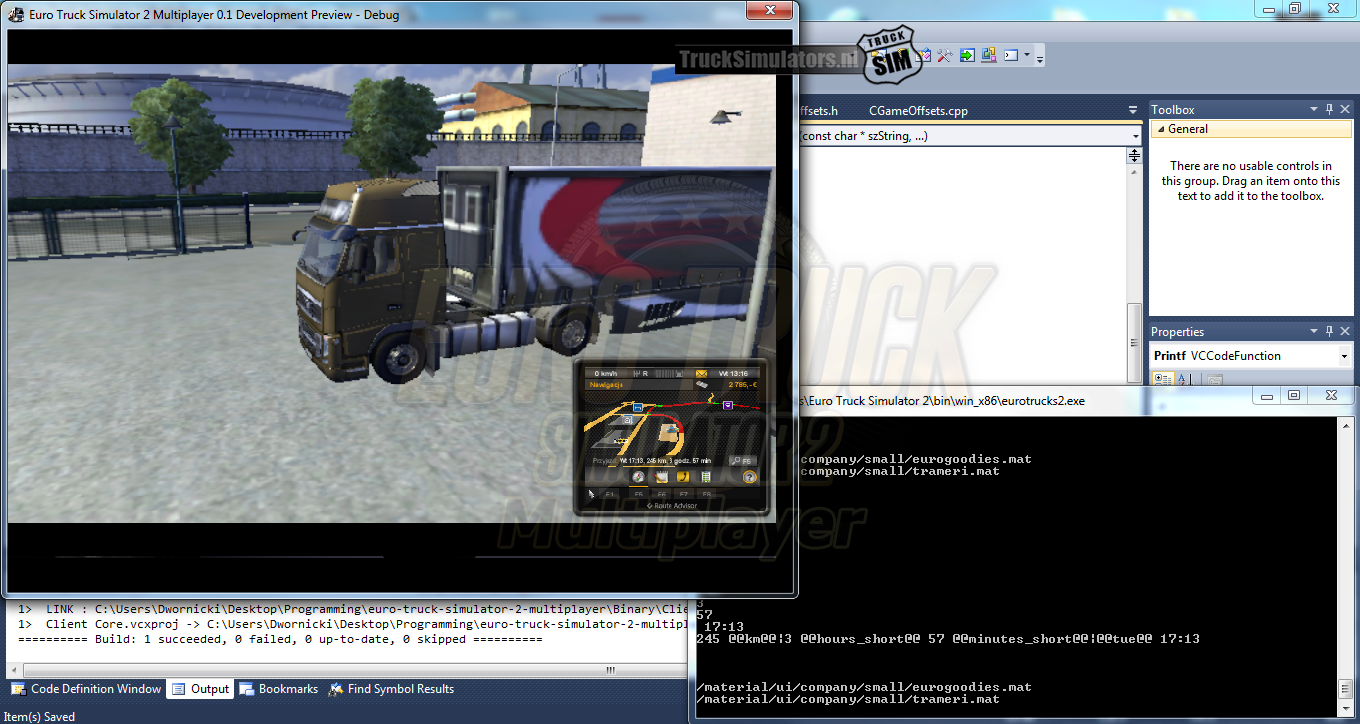Click the Toolbox 'no usable controls' message
Screen dimensions: 1360x724
point(1250,181)
